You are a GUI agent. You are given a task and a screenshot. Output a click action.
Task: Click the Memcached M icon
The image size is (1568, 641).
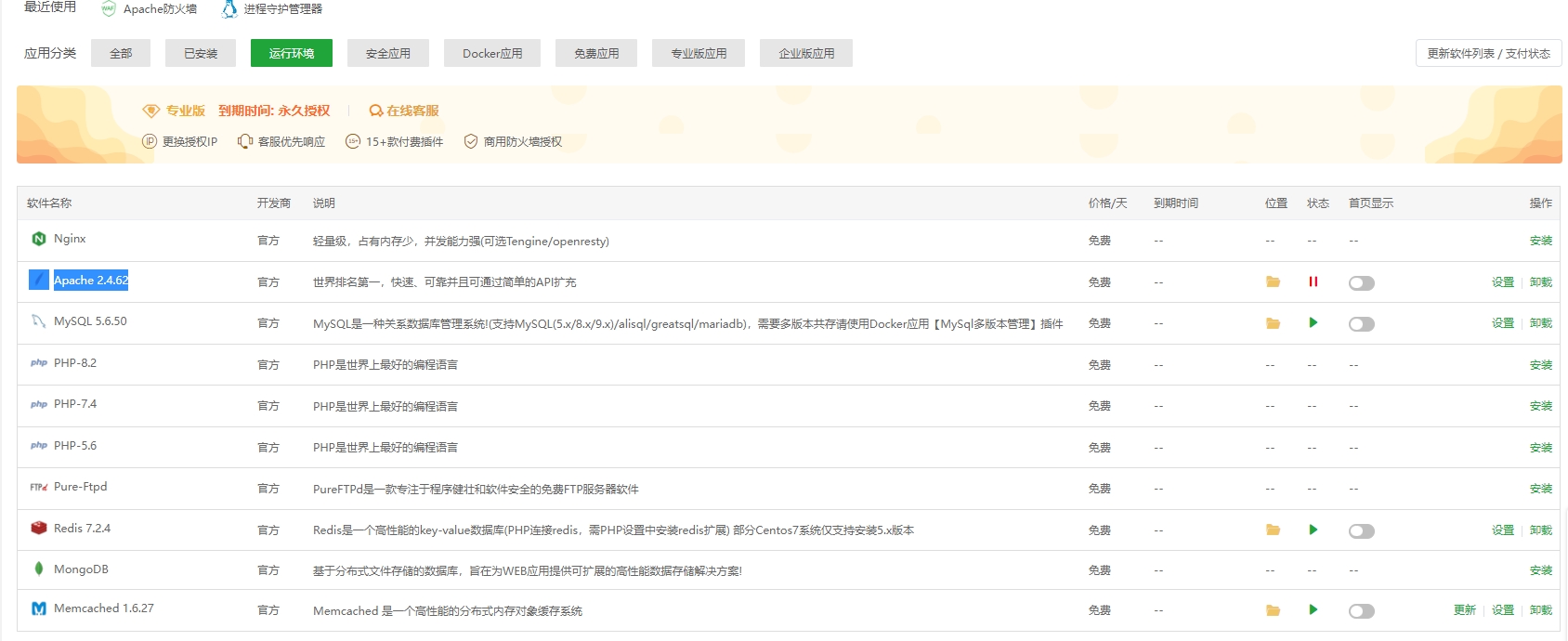point(39,608)
